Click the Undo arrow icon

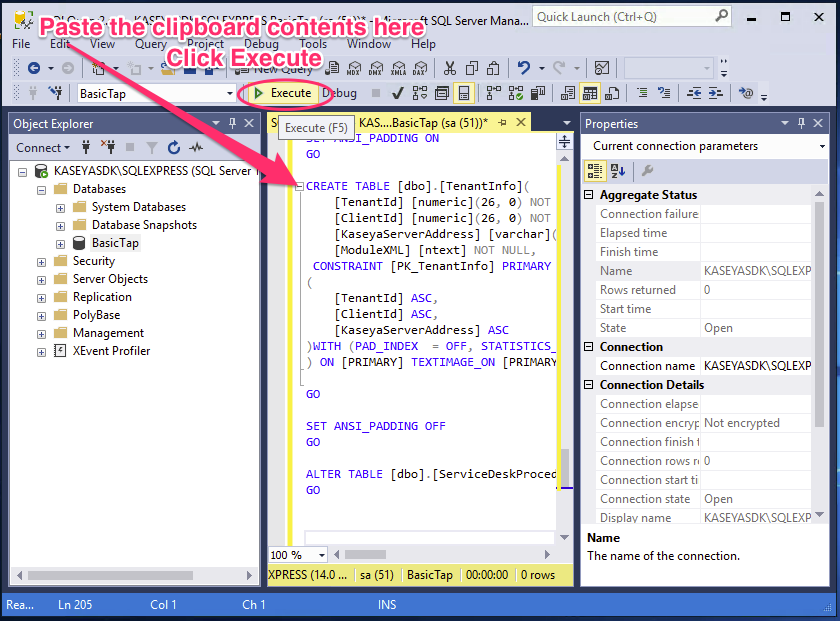523,68
